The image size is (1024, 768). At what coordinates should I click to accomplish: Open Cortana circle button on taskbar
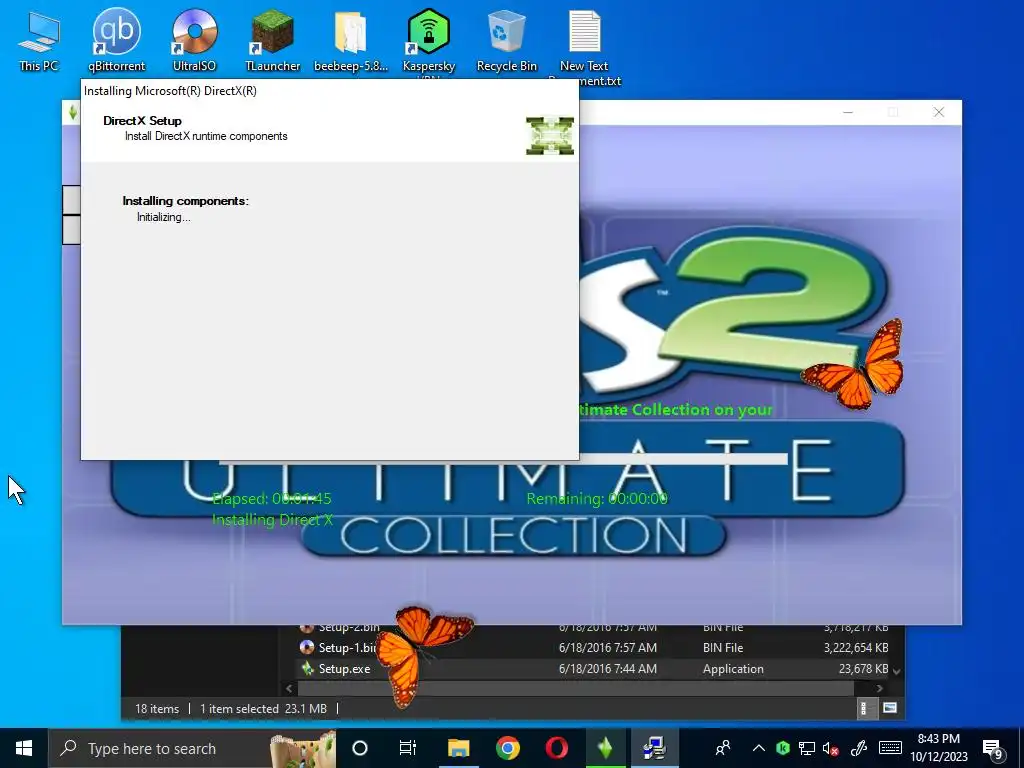click(360, 748)
